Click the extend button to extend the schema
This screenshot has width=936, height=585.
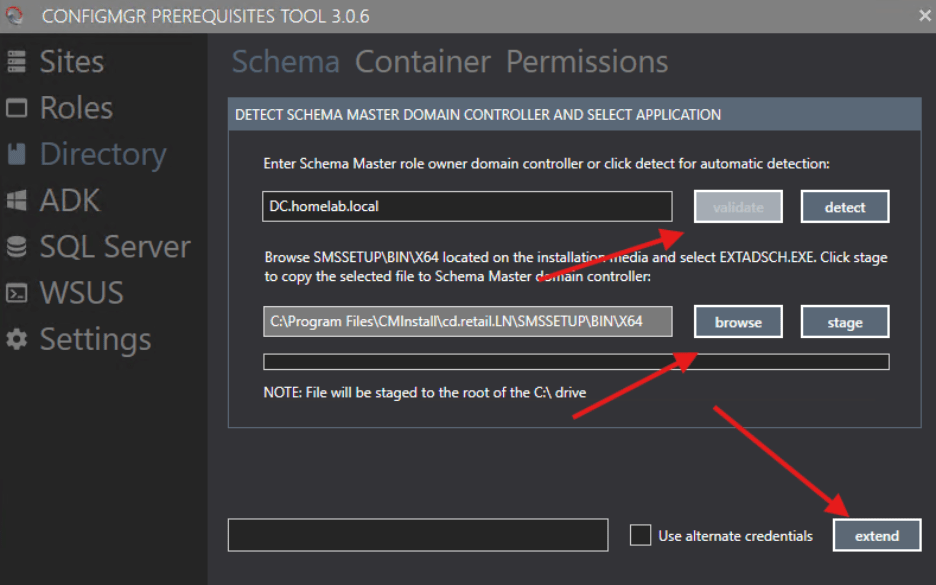point(877,535)
